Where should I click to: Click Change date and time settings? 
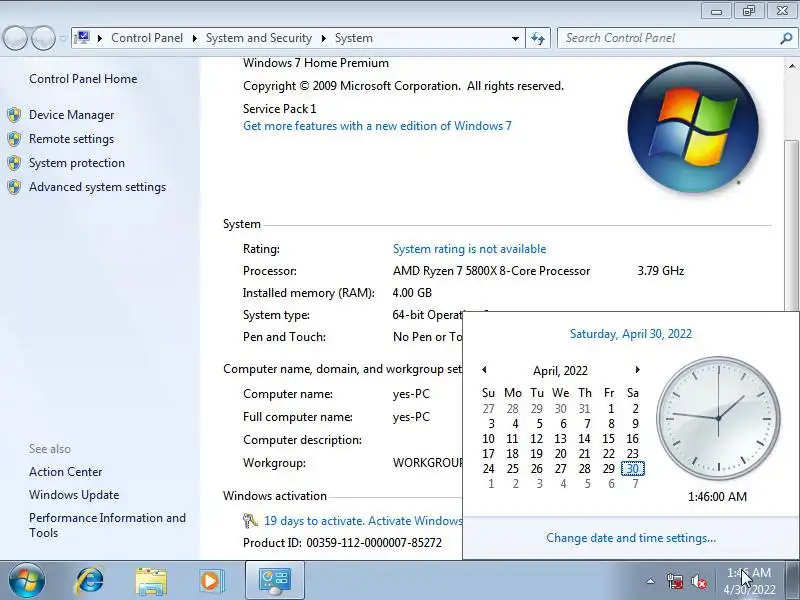[631, 538]
